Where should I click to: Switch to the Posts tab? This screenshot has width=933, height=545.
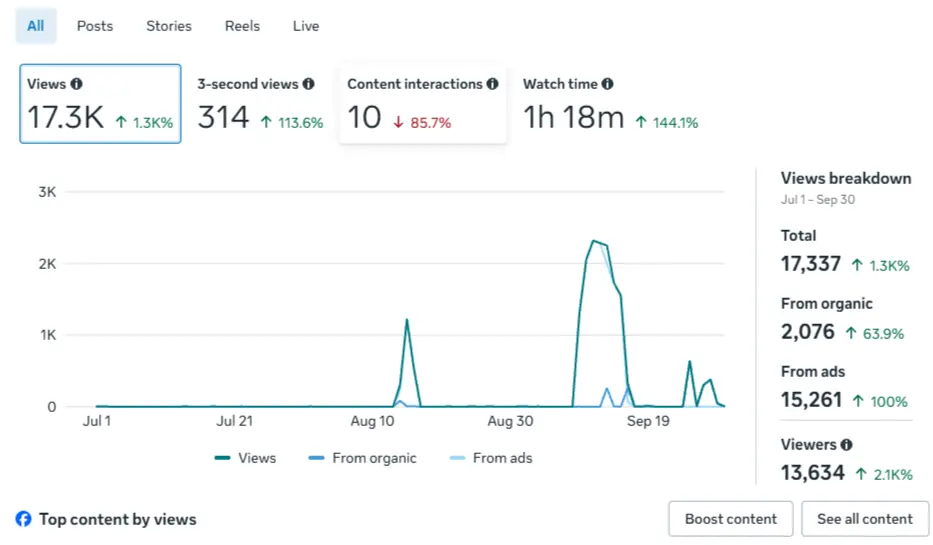(x=95, y=26)
